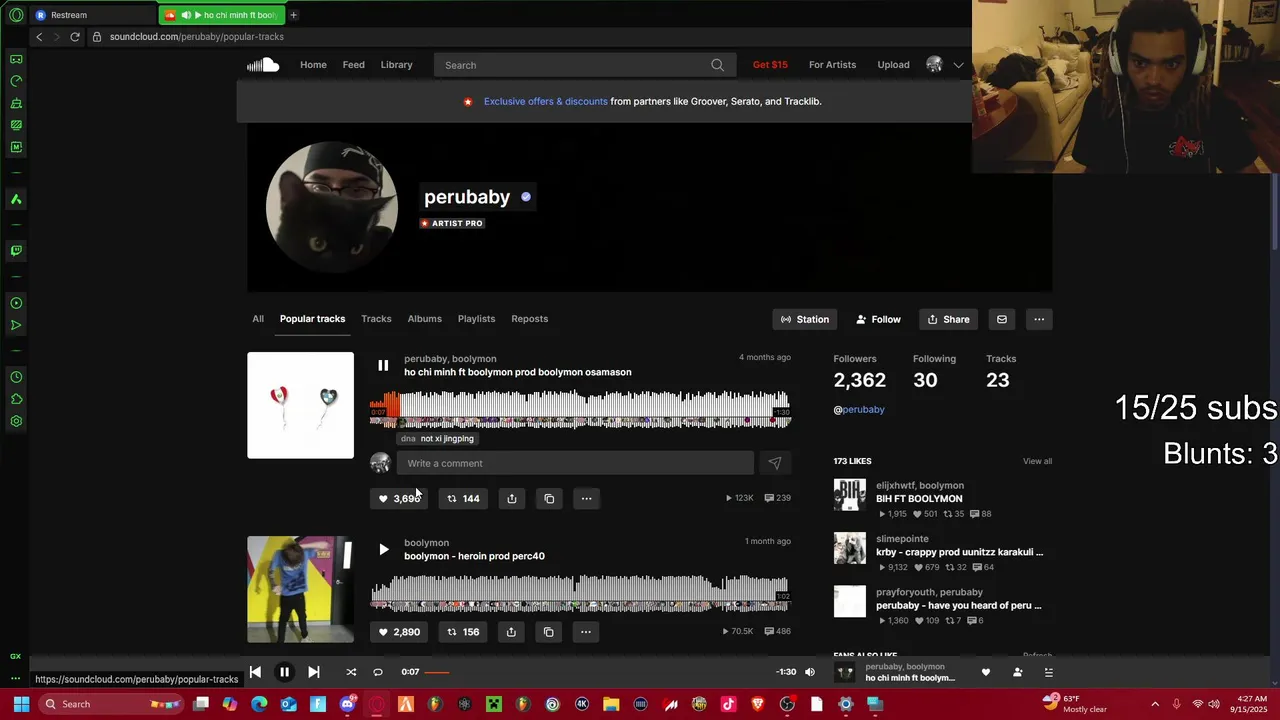Viewport: 1280px width, 720px height.
Task: Click the search magnifier icon
Action: point(717,65)
